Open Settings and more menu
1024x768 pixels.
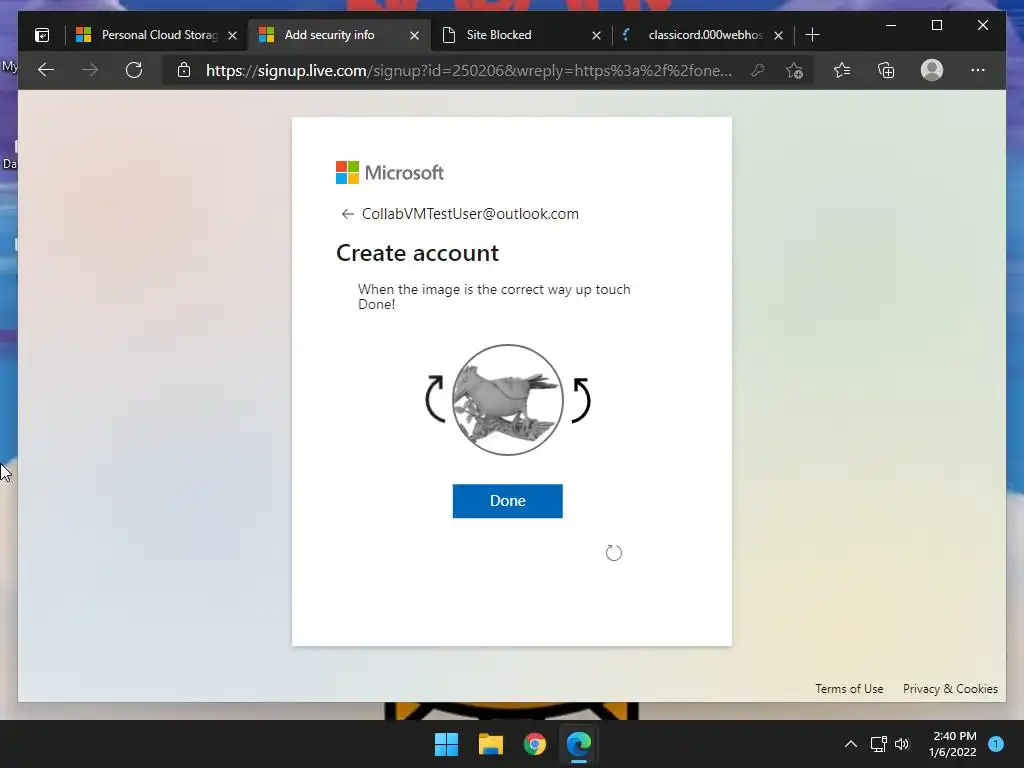point(978,70)
